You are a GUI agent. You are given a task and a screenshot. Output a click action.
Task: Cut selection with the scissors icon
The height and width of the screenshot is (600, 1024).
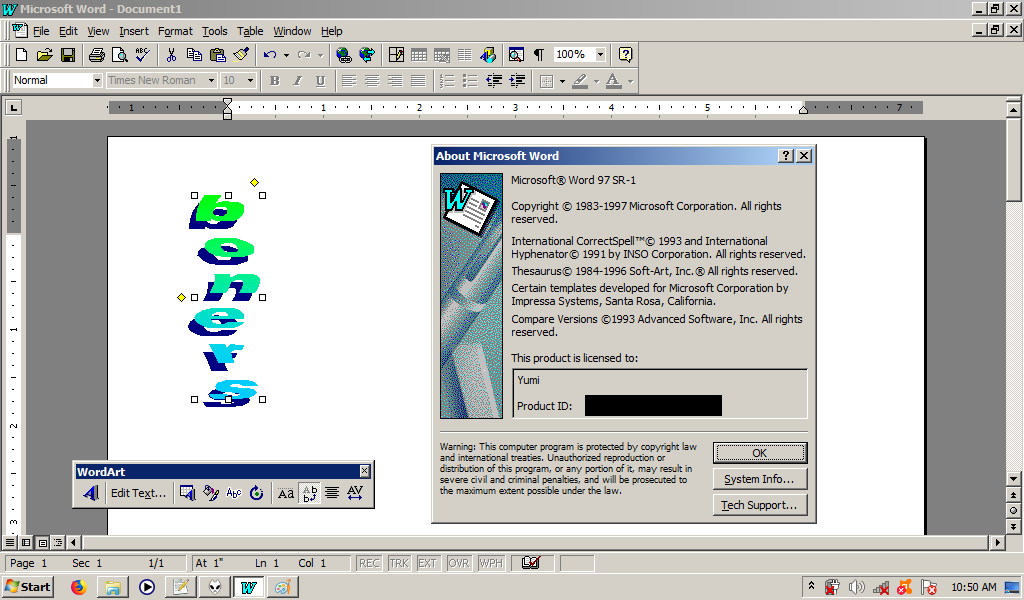click(171, 55)
